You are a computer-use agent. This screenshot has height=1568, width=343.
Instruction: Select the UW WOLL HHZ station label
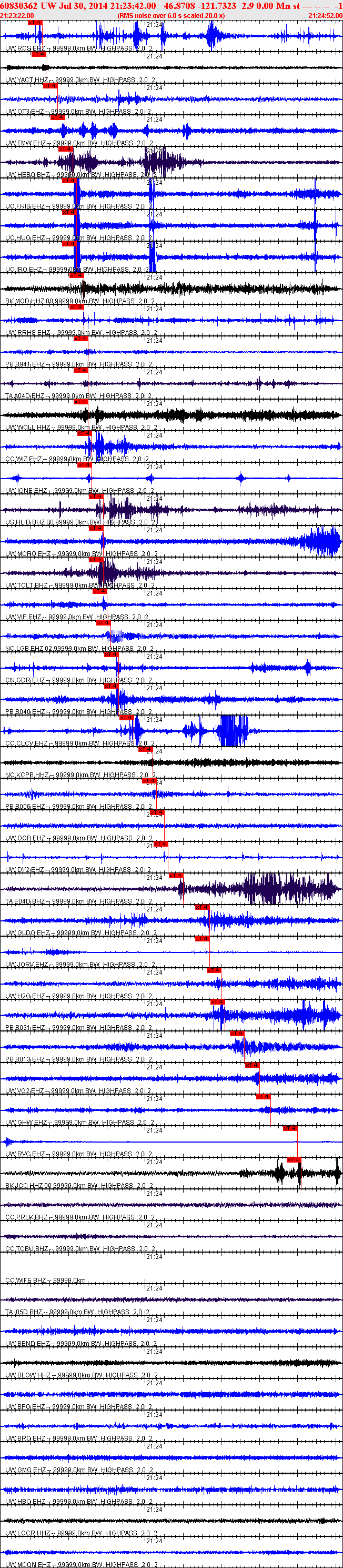point(81,428)
